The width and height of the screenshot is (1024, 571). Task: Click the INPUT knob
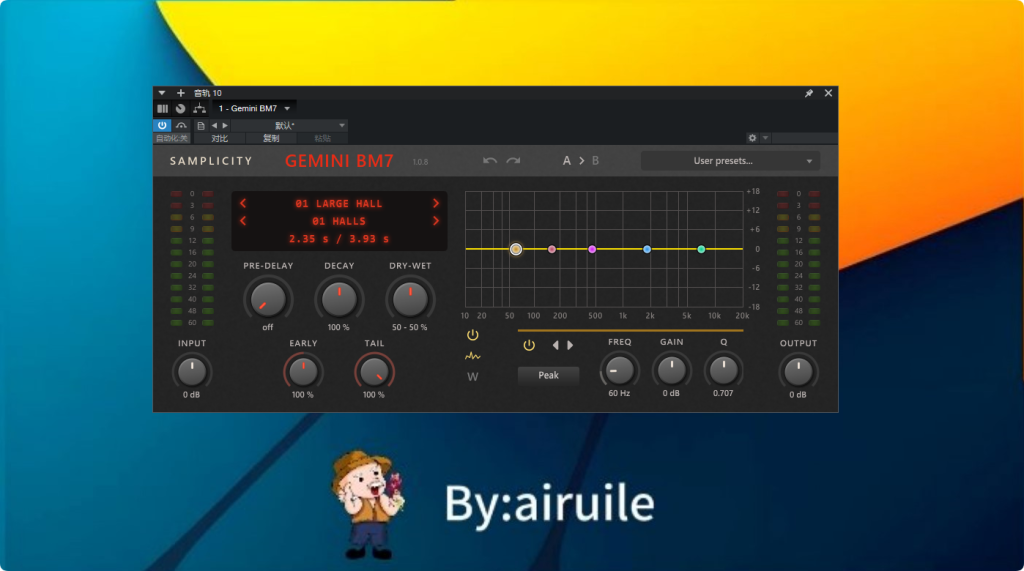tap(191, 371)
